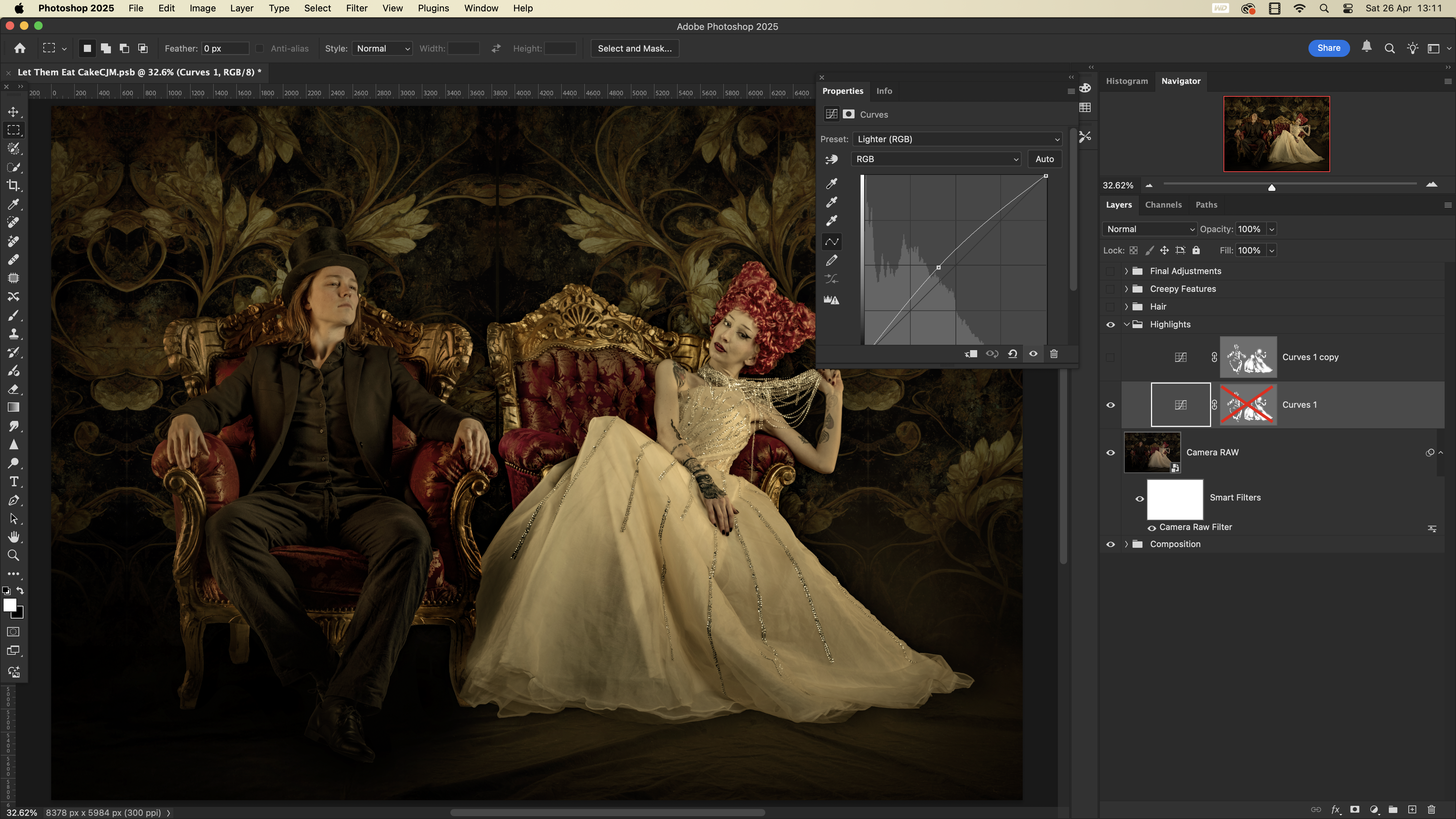Show the Final Adjustments group
The width and height of the screenshot is (1456, 819).
click(1110, 271)
